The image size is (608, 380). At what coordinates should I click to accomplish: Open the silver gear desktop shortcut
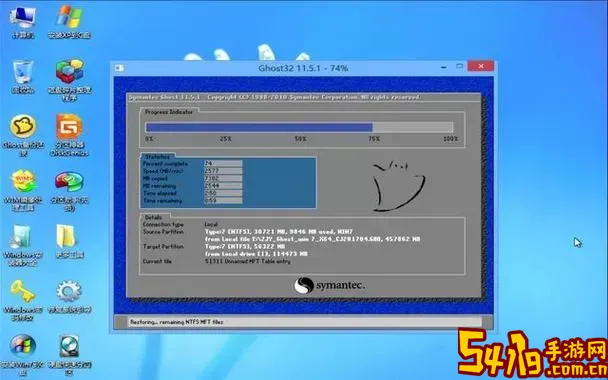(69, 297)
